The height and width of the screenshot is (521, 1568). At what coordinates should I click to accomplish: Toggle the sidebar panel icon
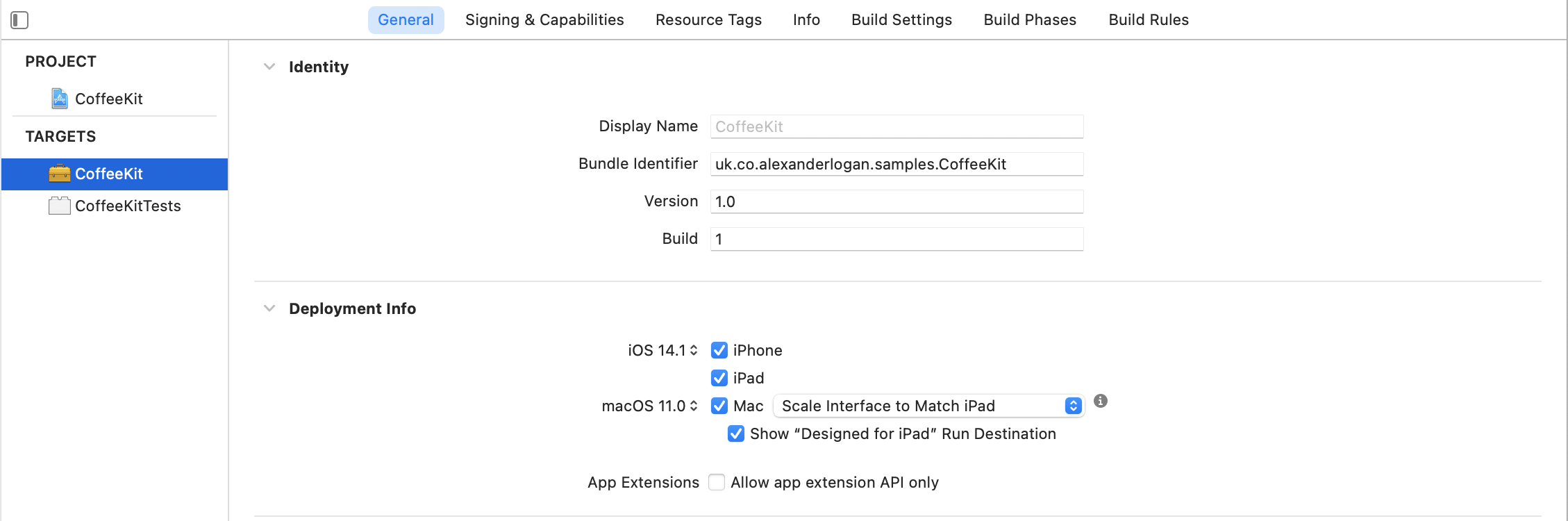coord(19,20)
